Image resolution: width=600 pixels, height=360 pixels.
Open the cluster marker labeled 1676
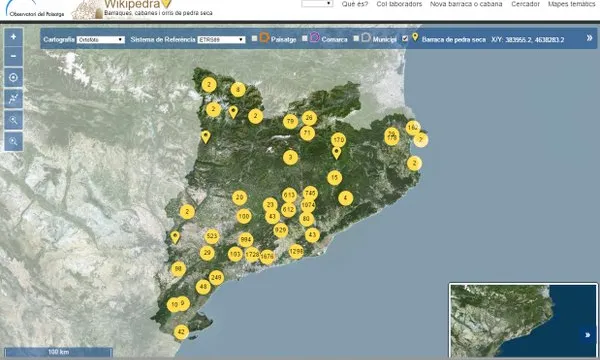[x=267, y=257]
